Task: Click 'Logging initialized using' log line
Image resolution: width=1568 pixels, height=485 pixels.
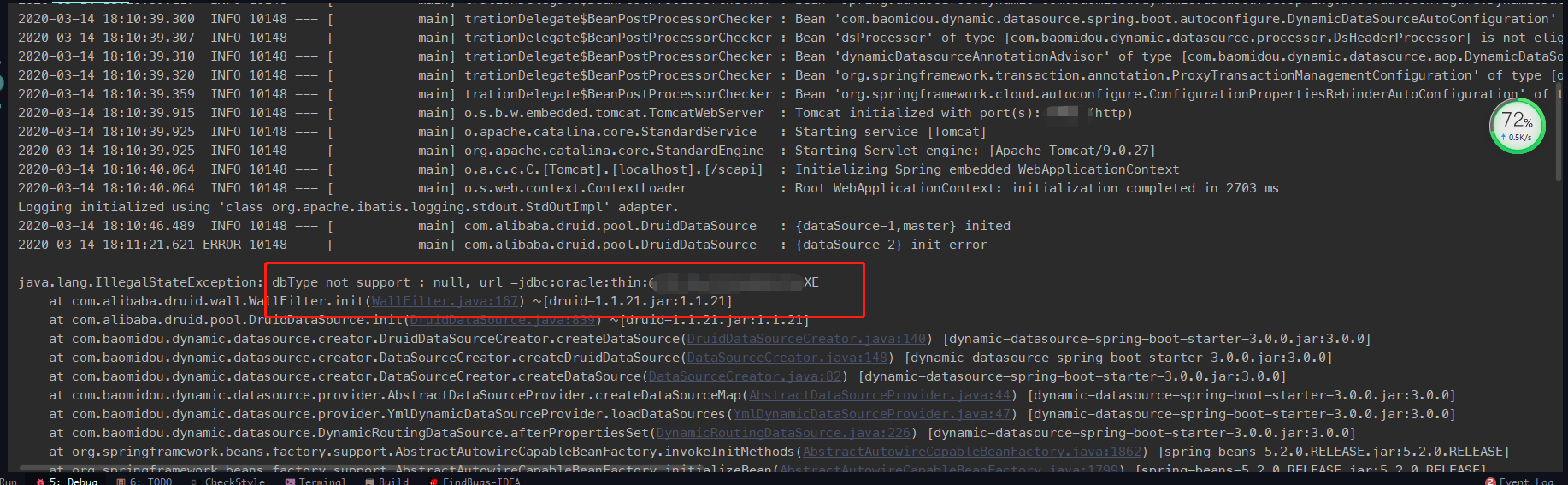Action: (348, 207)
